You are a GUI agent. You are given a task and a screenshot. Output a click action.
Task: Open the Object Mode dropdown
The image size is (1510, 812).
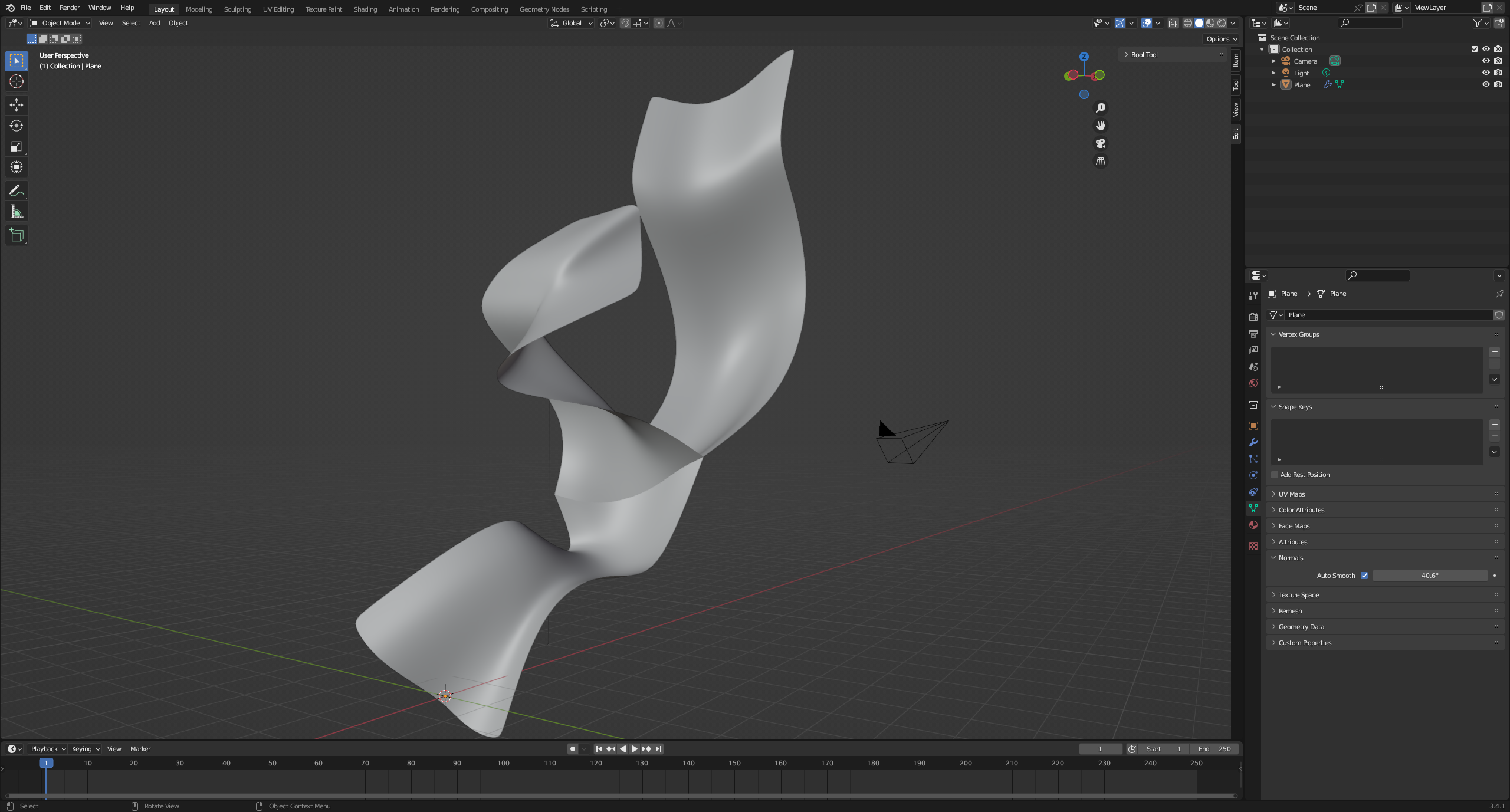(60, 23)
